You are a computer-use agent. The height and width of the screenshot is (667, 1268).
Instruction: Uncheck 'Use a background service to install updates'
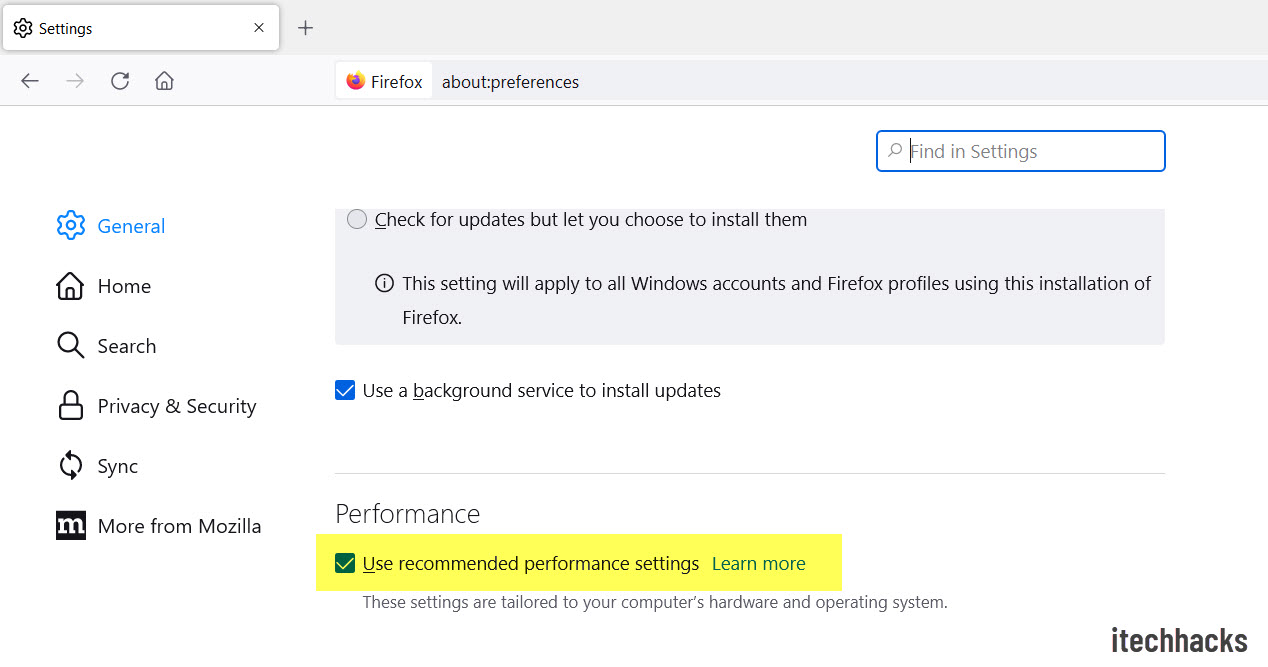(345, 390)
